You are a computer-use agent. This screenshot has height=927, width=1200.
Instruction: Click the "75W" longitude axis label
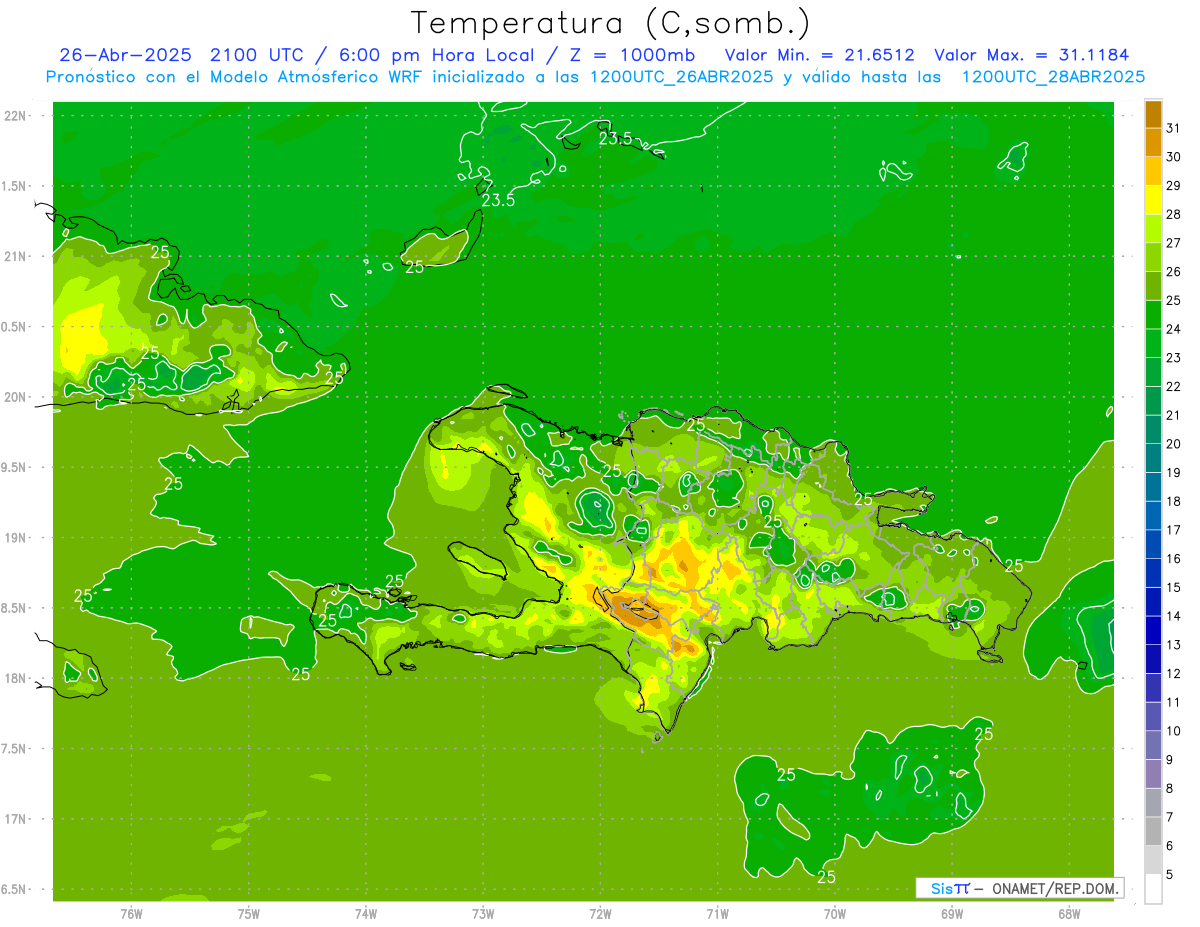pyautogui.click(x=249, y=914)
